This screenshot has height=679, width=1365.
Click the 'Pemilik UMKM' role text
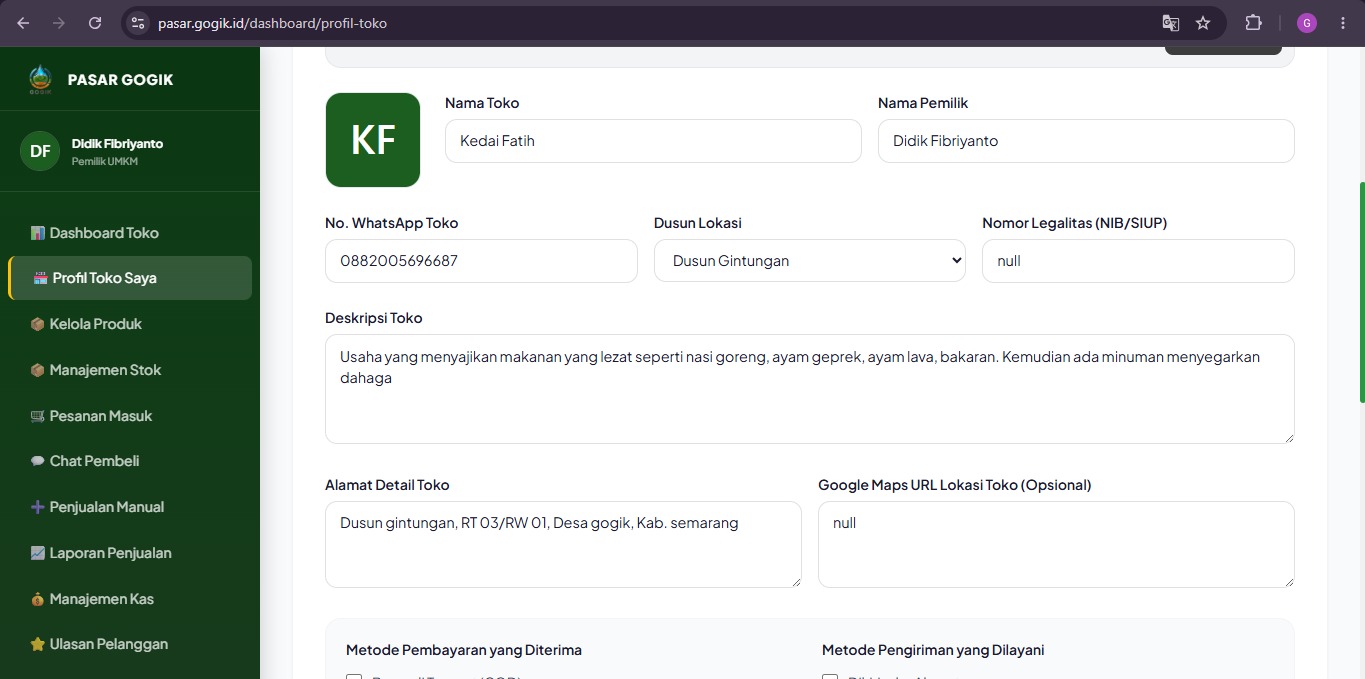104,162
